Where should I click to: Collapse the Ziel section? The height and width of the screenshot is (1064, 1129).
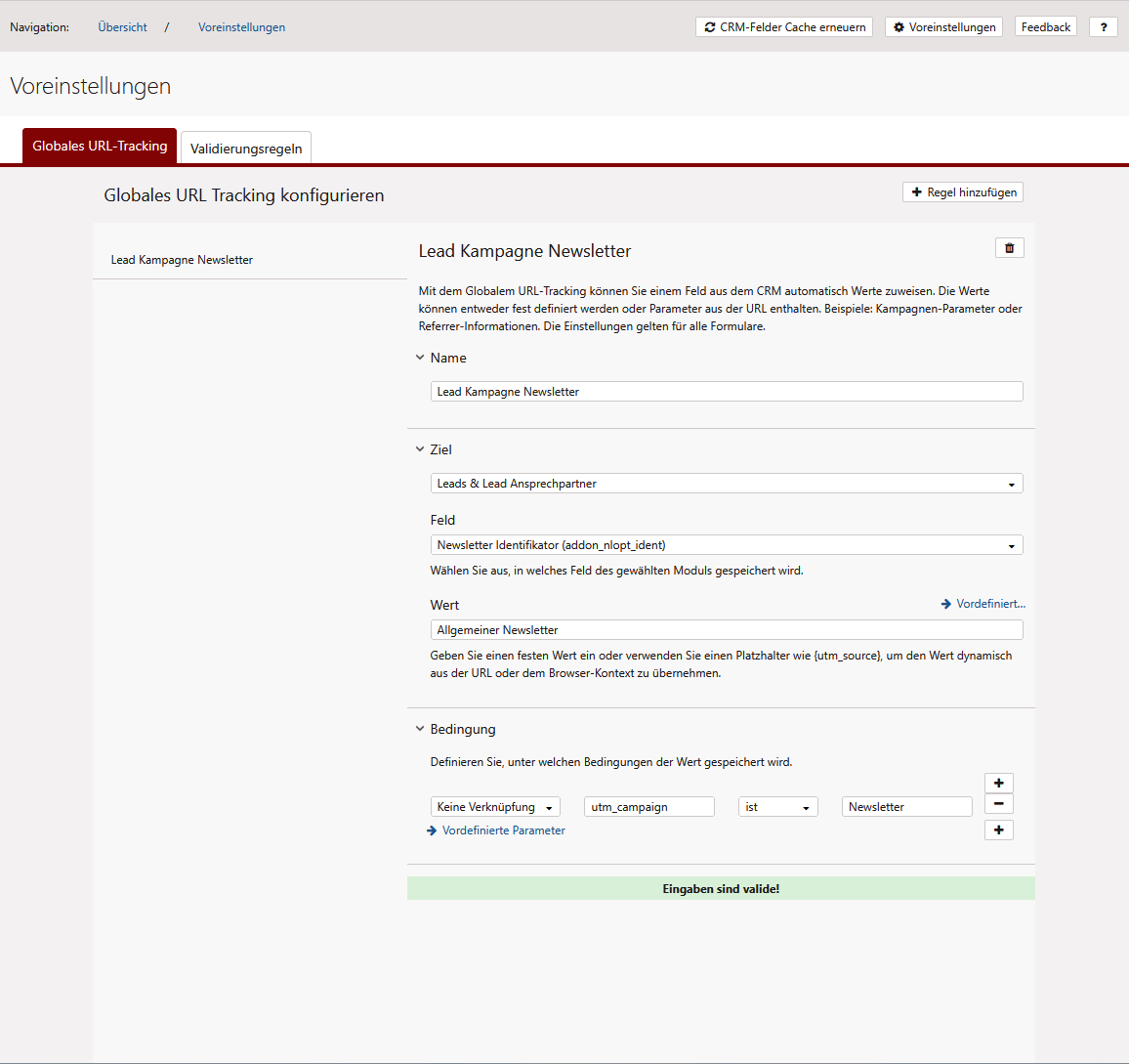click(420, 449)
